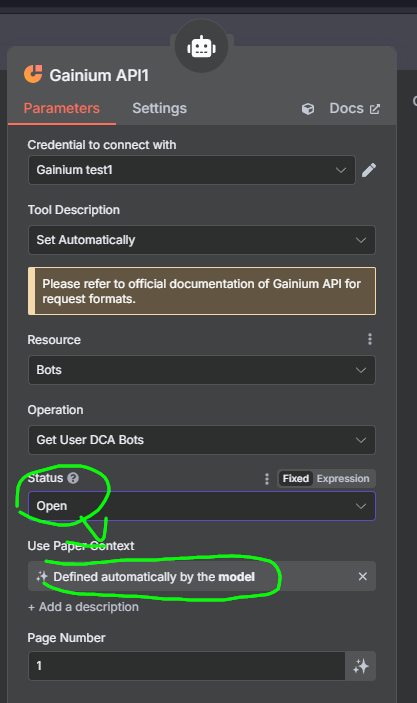This screenshot has height=703, width=417.
Task: Switch to the Settings tab
Action: coord(159,108)
